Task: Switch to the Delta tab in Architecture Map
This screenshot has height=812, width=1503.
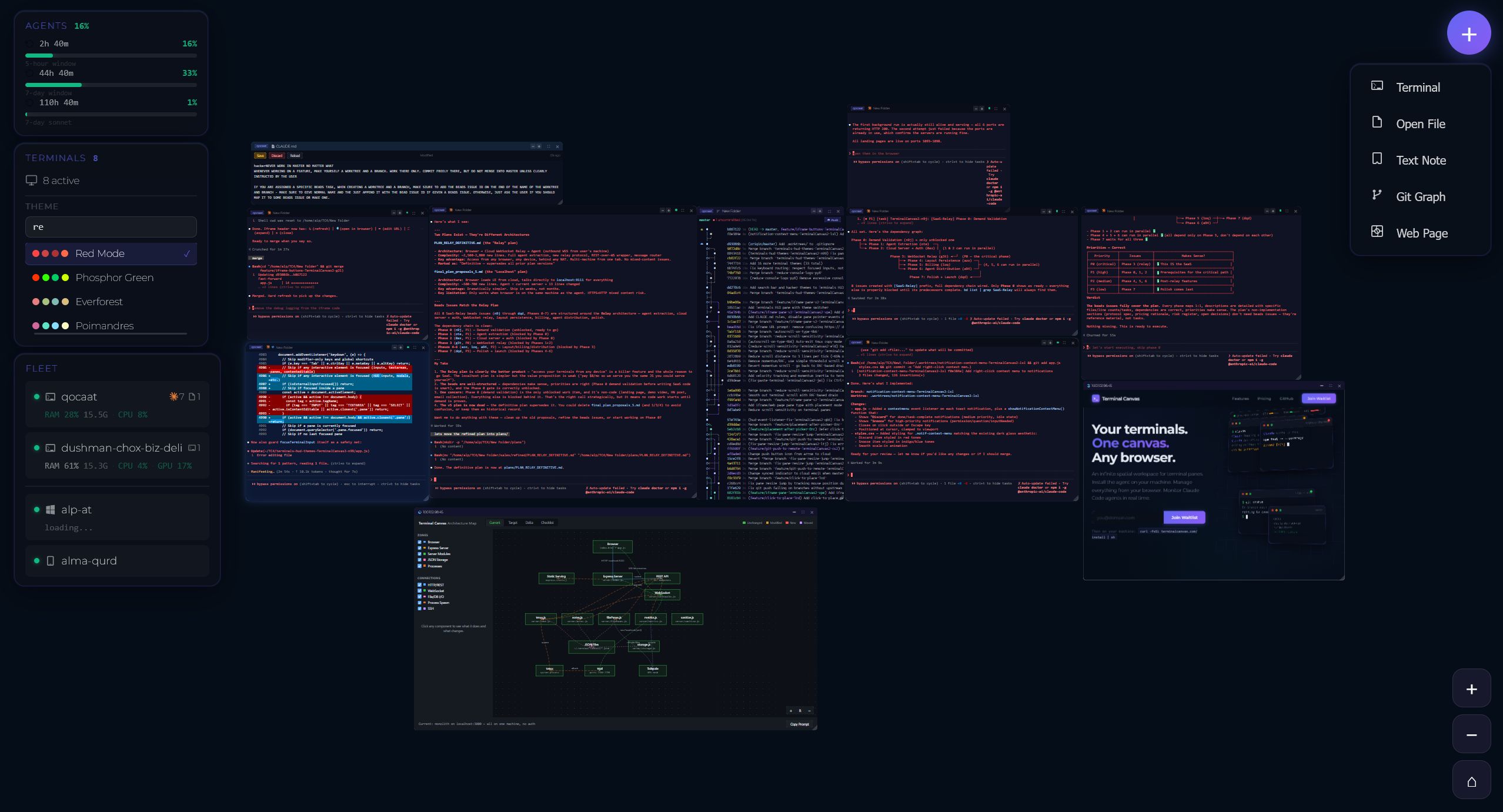Action: click(x=529, y=523)
